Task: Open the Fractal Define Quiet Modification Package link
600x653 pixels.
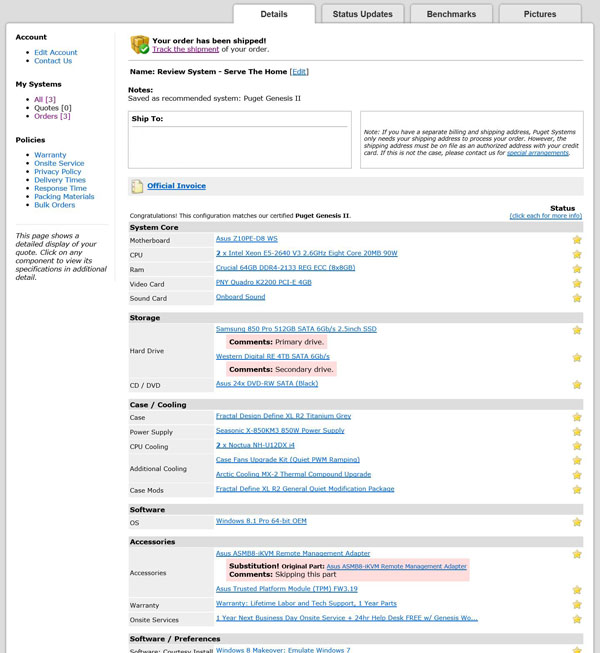Action: [x=305, y=489]
